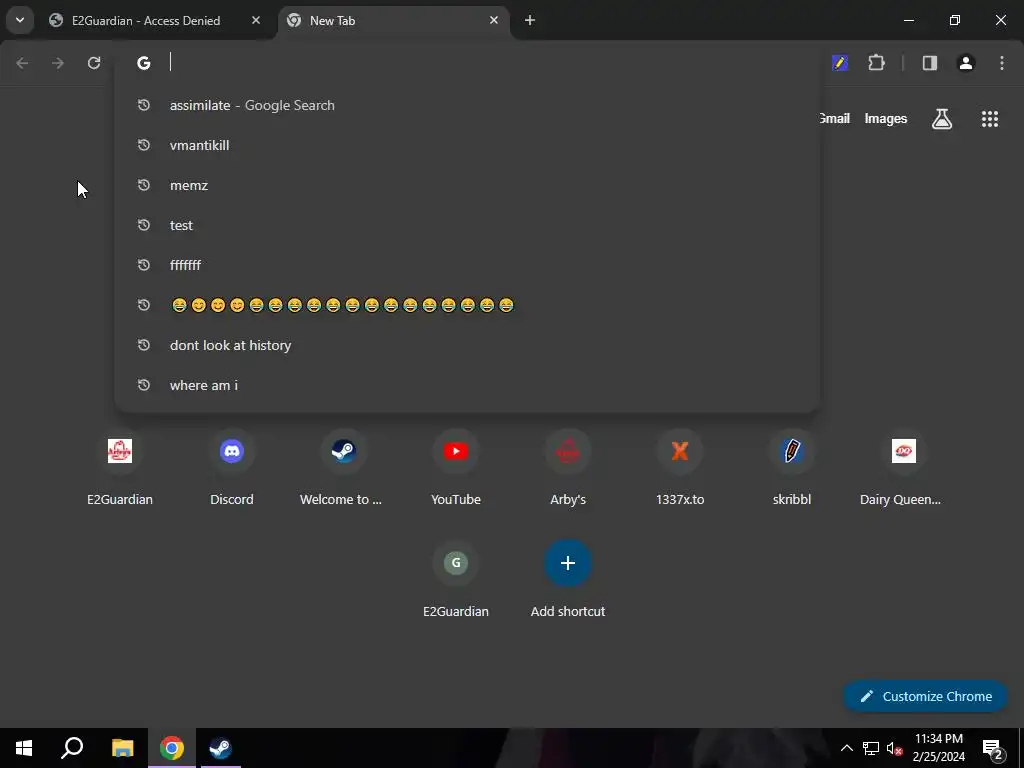The image size is (1024, 768).
Task: Show hidden system tray icons
Action: pyautogui.click(x=846, y=748)
